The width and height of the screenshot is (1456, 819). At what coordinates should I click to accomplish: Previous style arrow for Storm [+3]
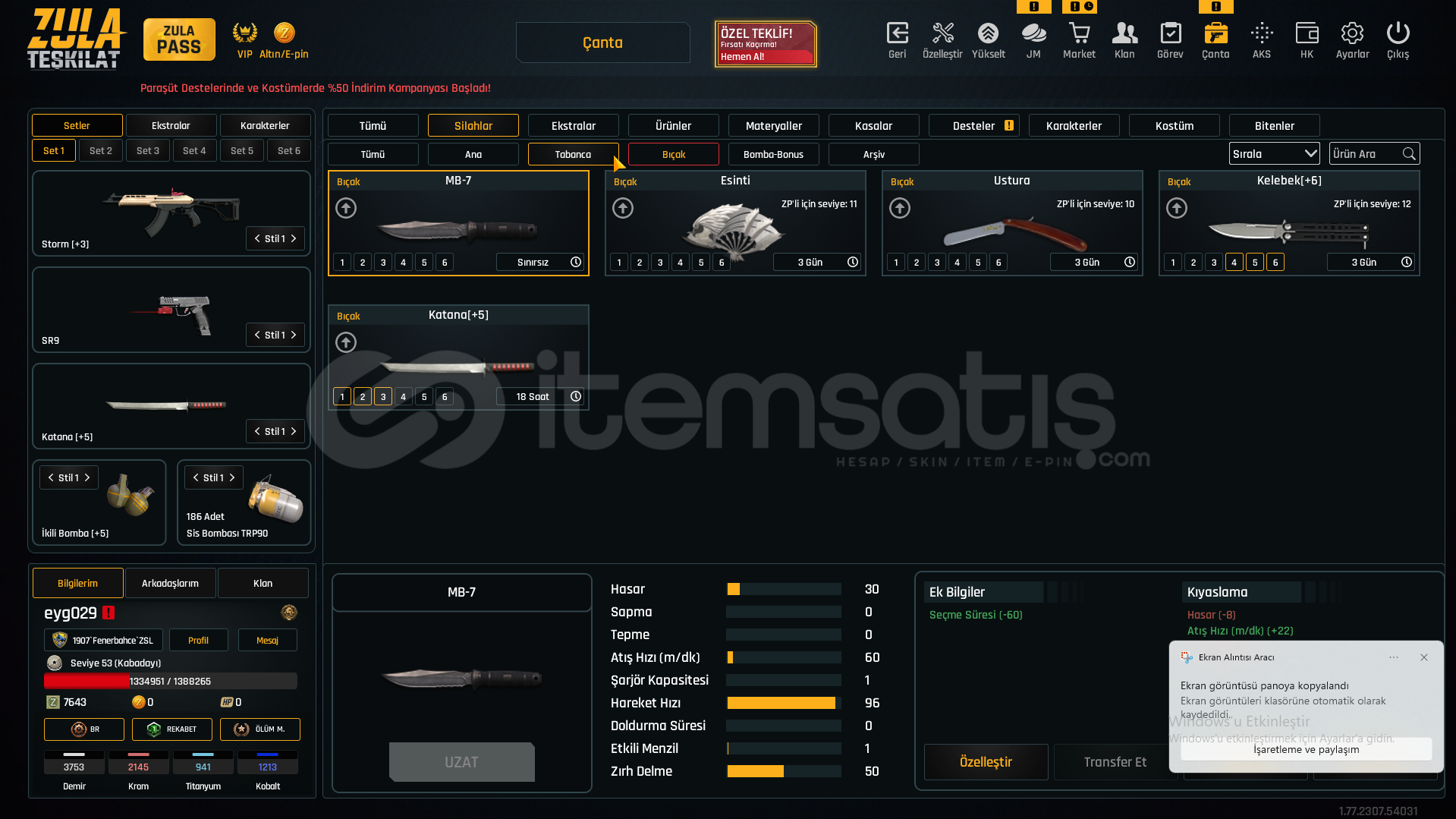pos(257,238)
